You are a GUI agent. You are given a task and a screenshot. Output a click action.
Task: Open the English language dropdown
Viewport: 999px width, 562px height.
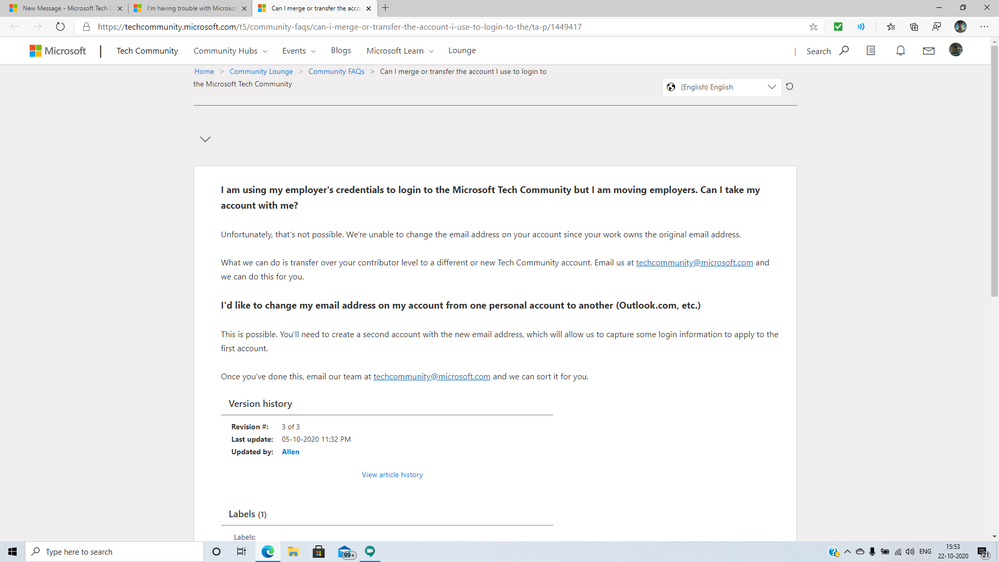tap(721, 87)
